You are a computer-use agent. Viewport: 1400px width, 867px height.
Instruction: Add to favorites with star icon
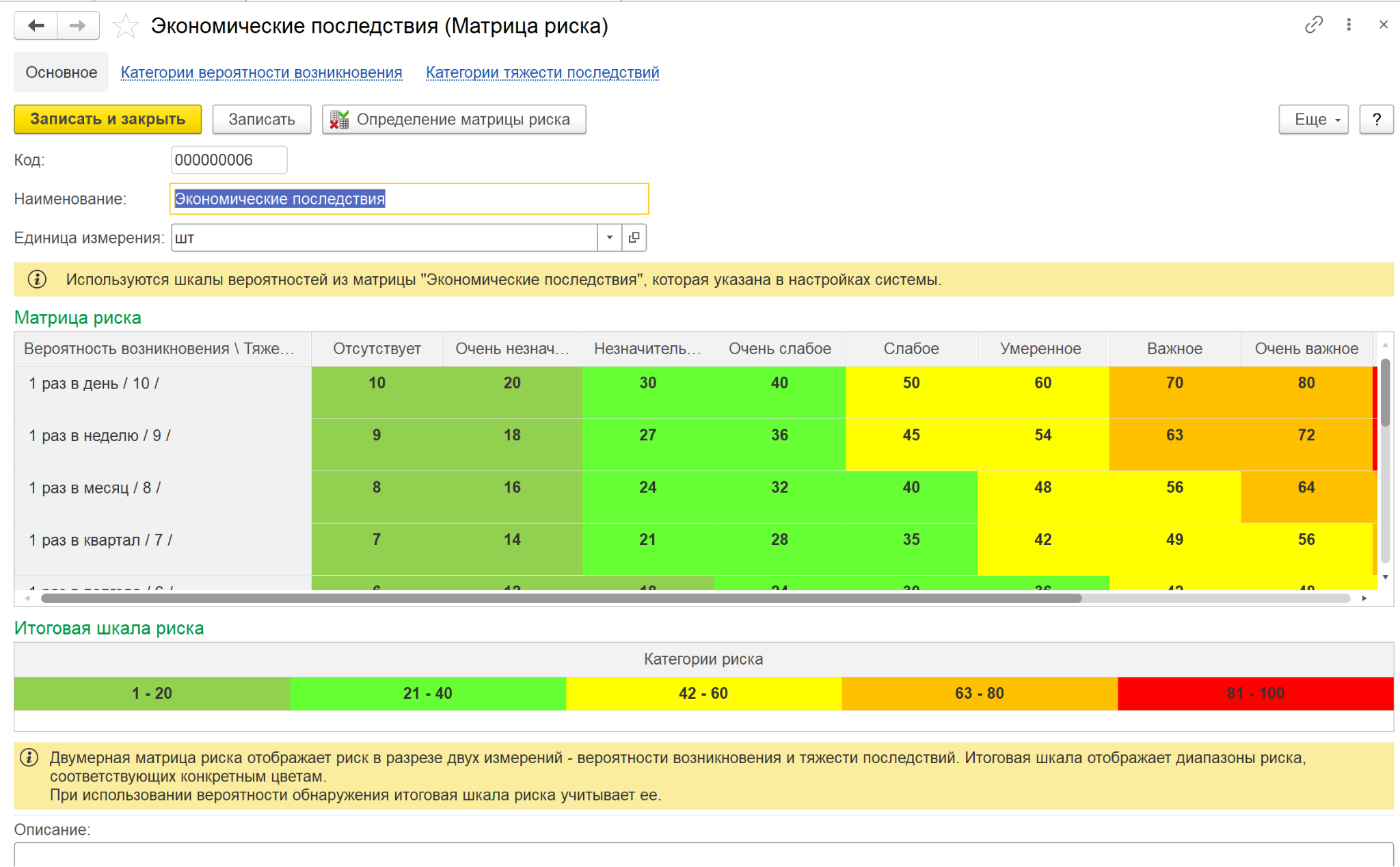[126, 27]
